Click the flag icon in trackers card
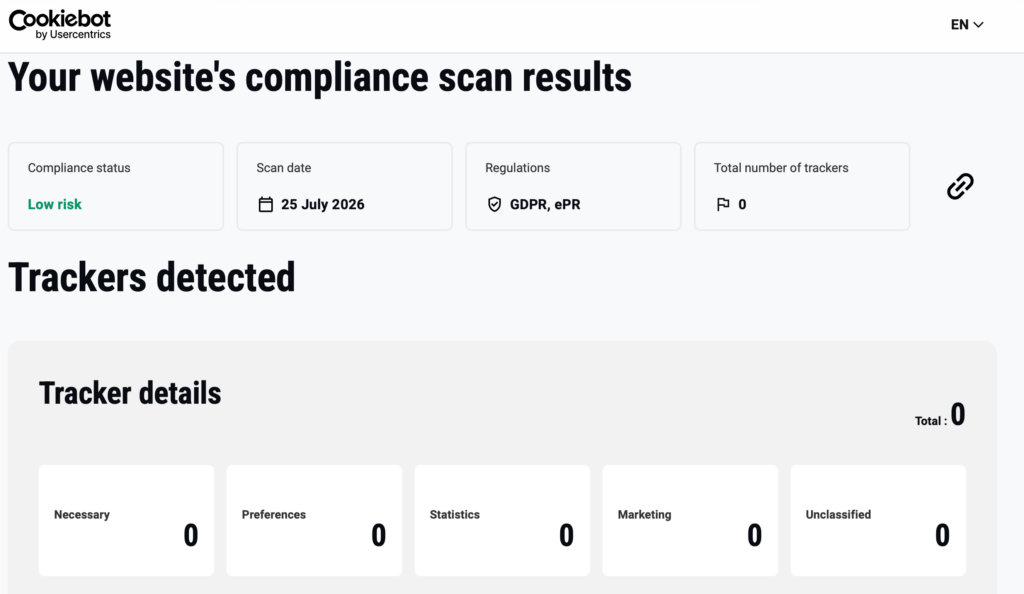1024x594 pixels. [x=723, y=204]
